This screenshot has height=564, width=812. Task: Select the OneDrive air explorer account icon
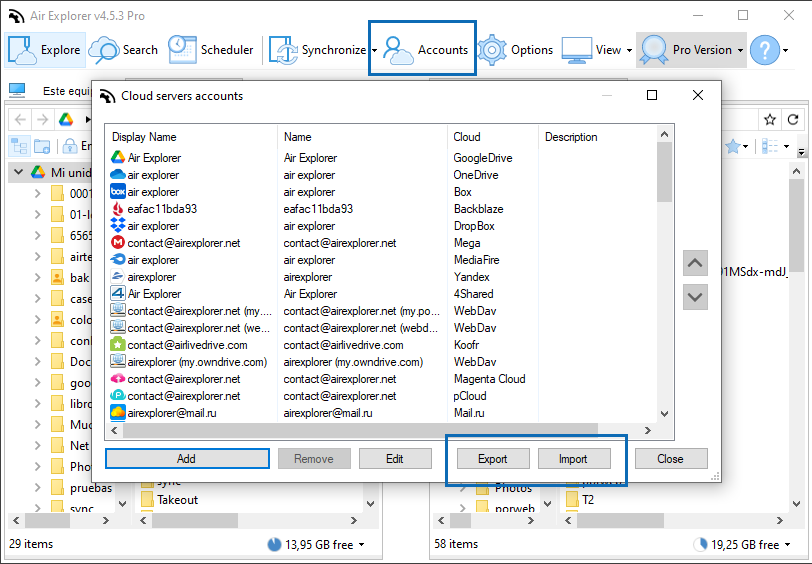(118, 175)
